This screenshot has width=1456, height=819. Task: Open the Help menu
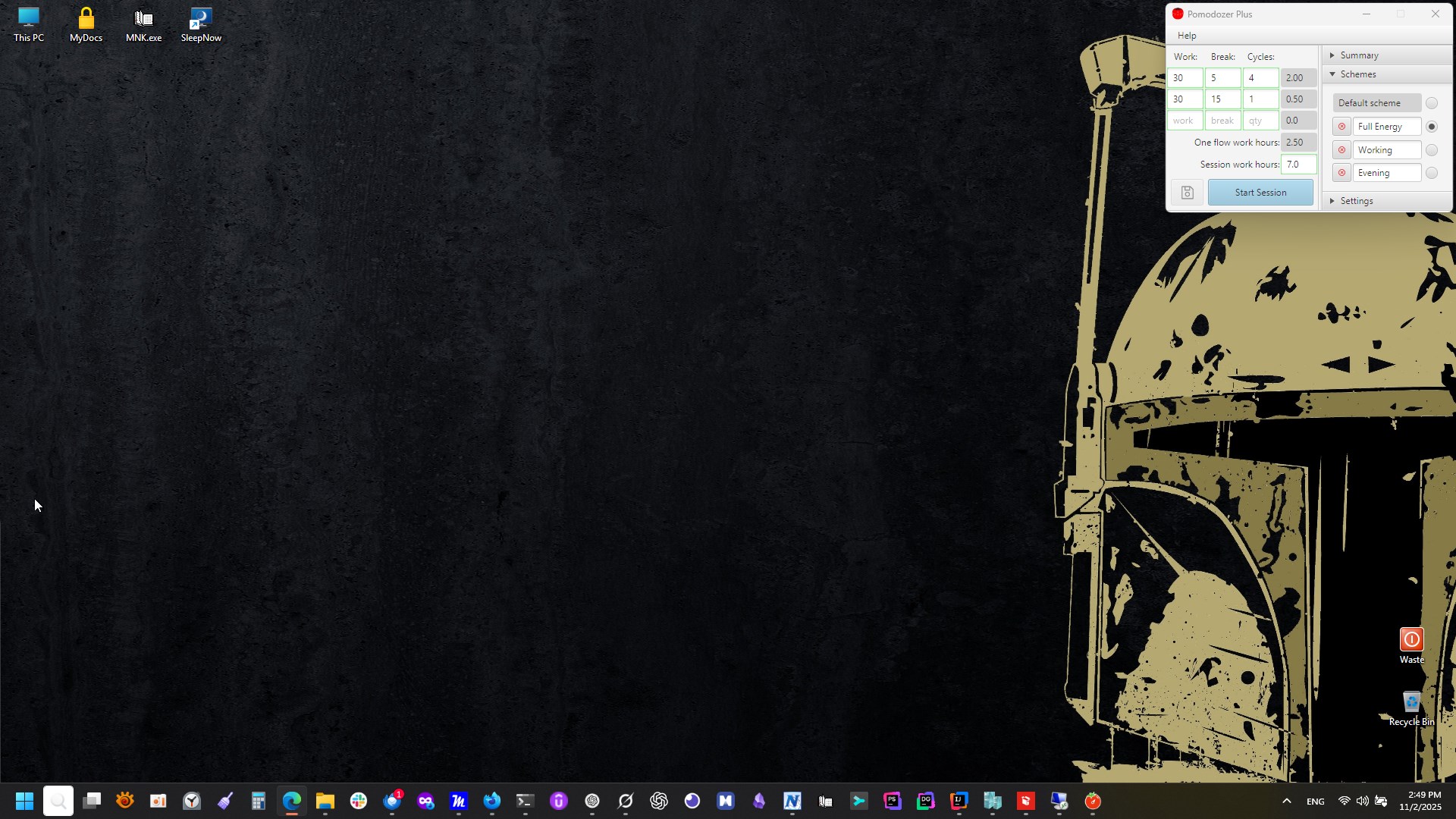(x=1187, y=36)
